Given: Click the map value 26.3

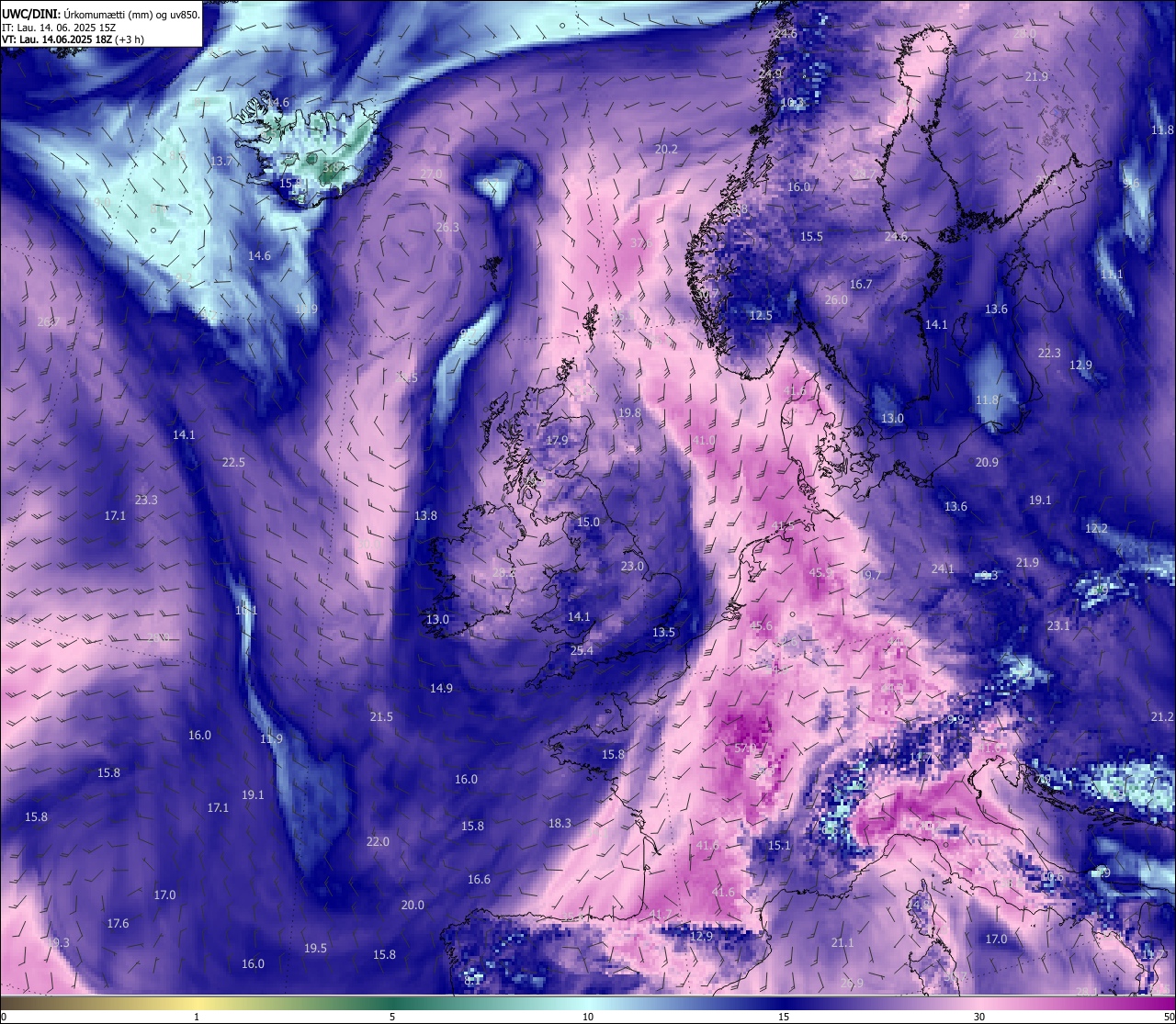Looking at the screenshot, I should point(447,228).
